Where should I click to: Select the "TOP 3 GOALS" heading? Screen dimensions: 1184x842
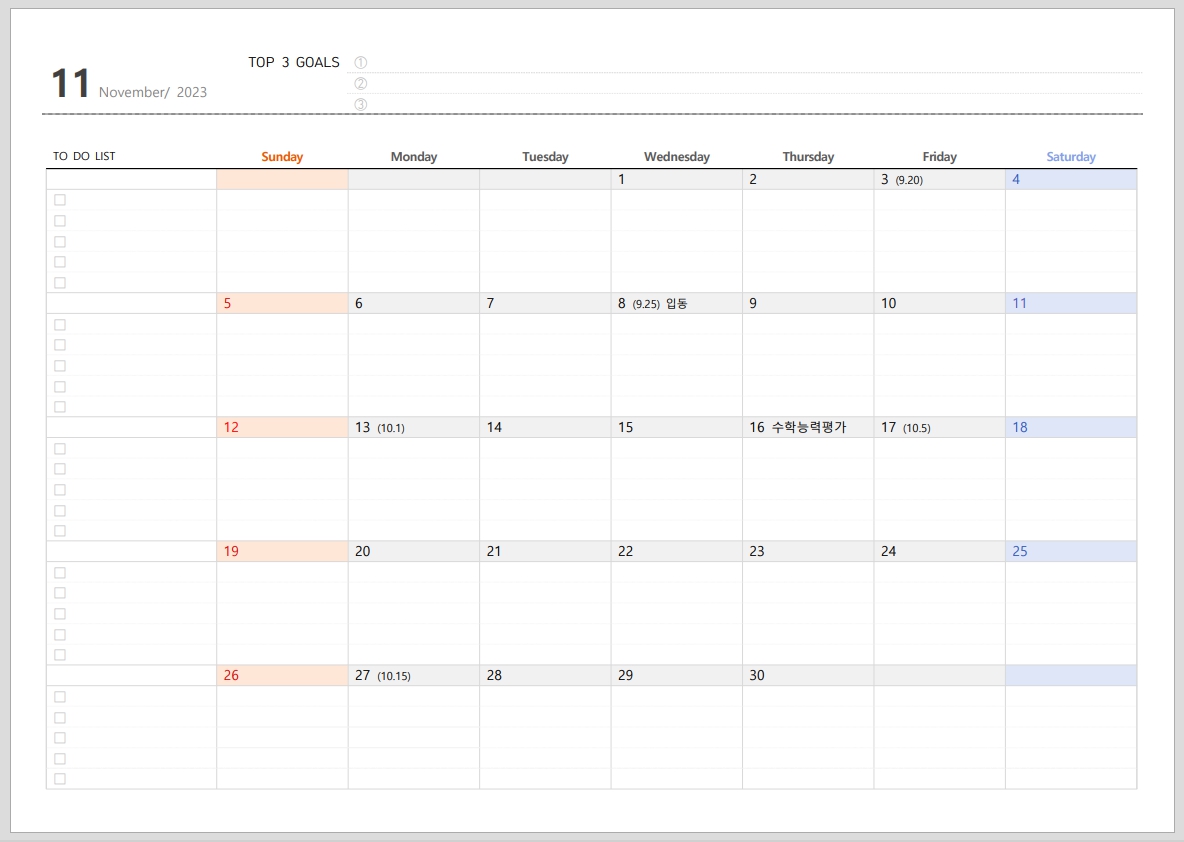(294, 62)
